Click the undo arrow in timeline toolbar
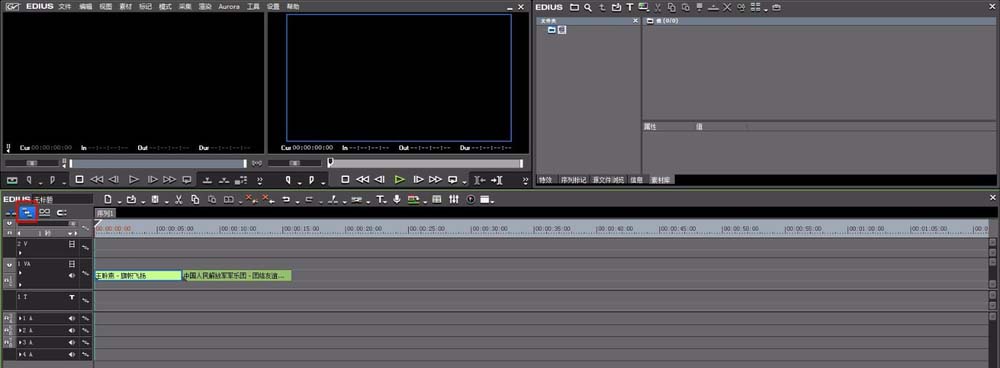Screen dimensions: 1000x368 [286, 200]
